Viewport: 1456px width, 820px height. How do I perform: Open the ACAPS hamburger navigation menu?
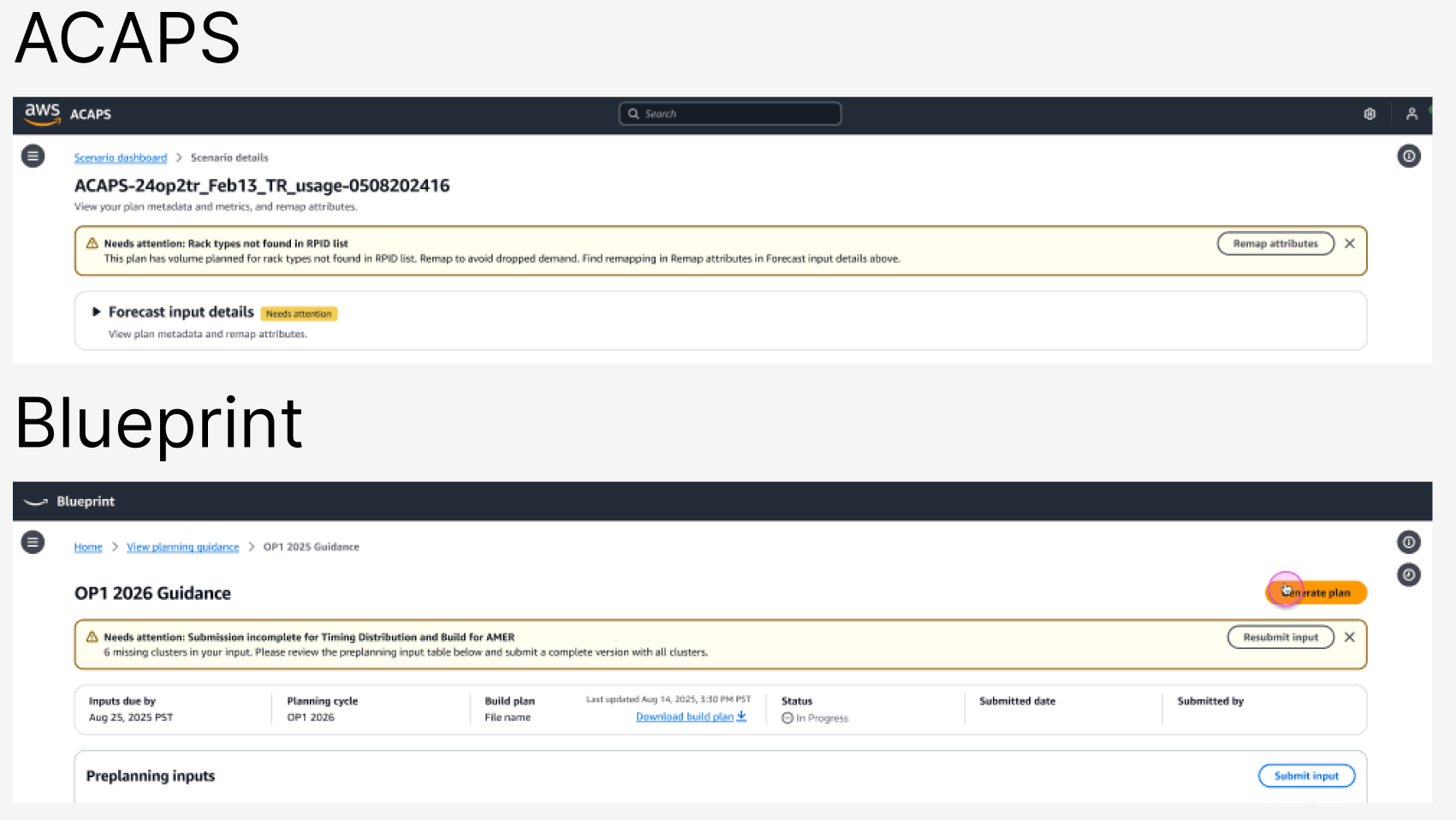(x=33, y=156)
